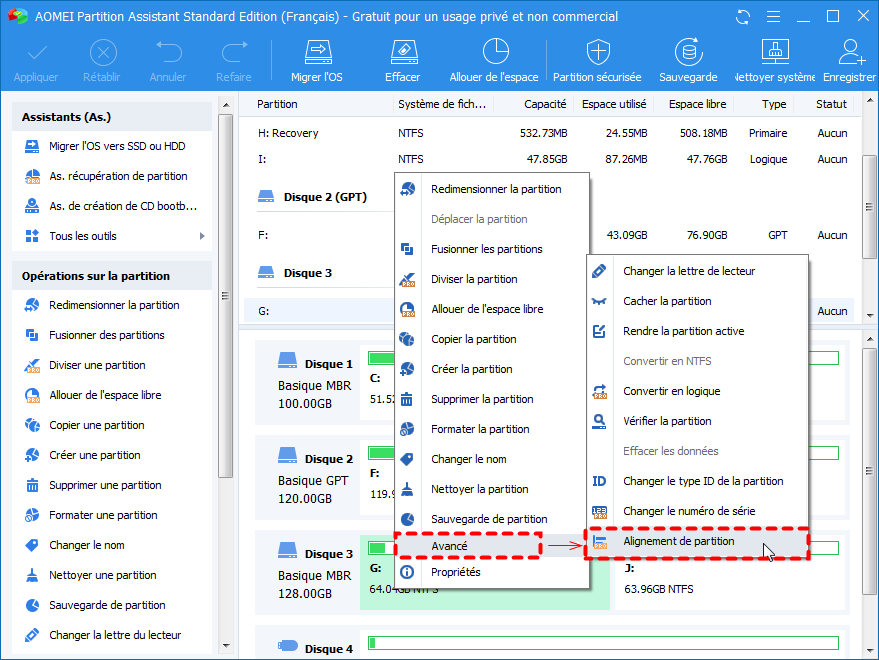
Task: Select Redimensionner la partition in context menu
Action: point(495,189)
